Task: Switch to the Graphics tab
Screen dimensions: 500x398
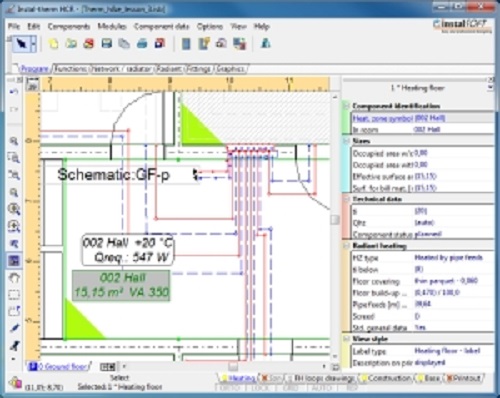Action: 231,69
